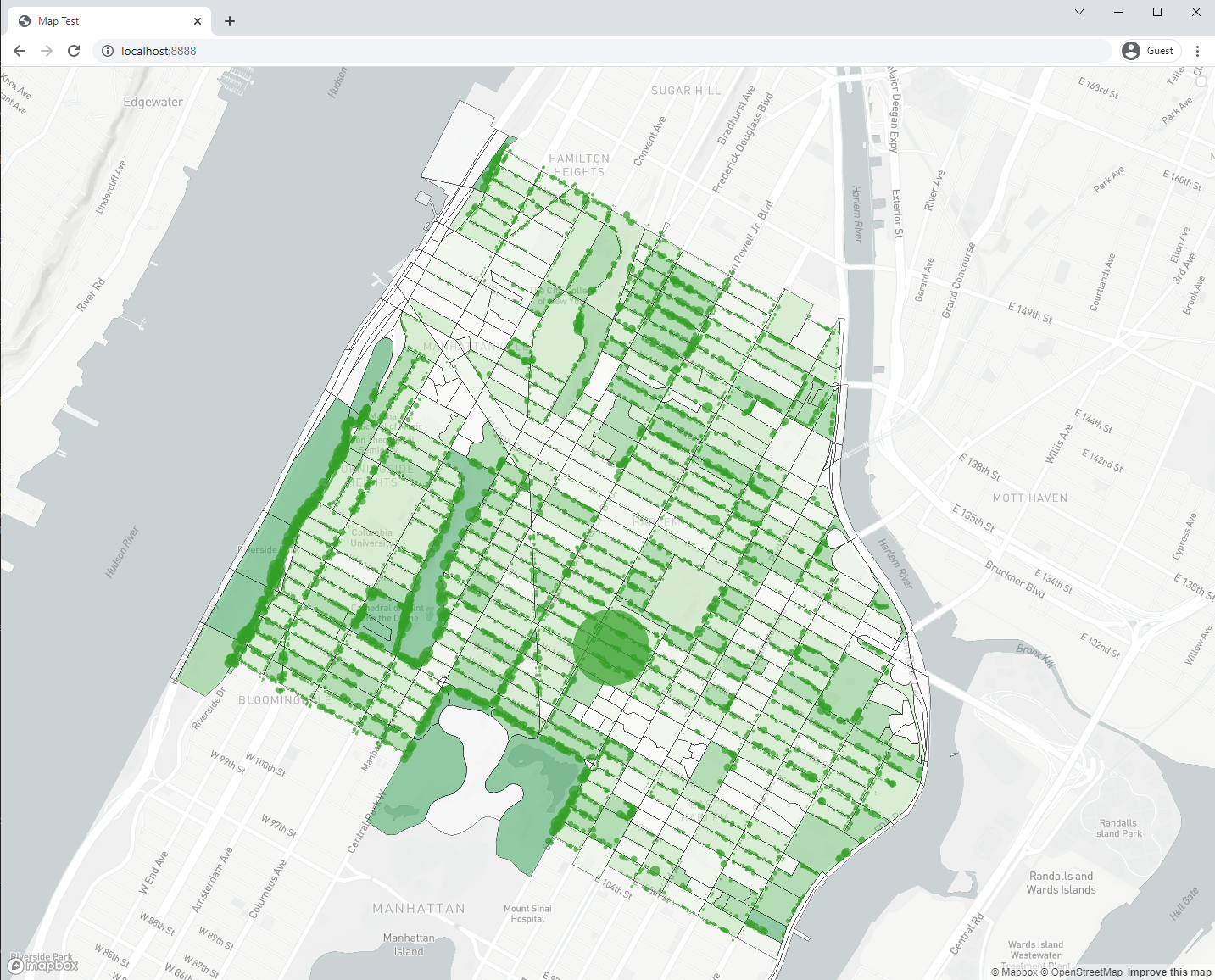Click the Randalls Island Park label
This screenshot has height=980, width=1215.
tap(1117, 828)
